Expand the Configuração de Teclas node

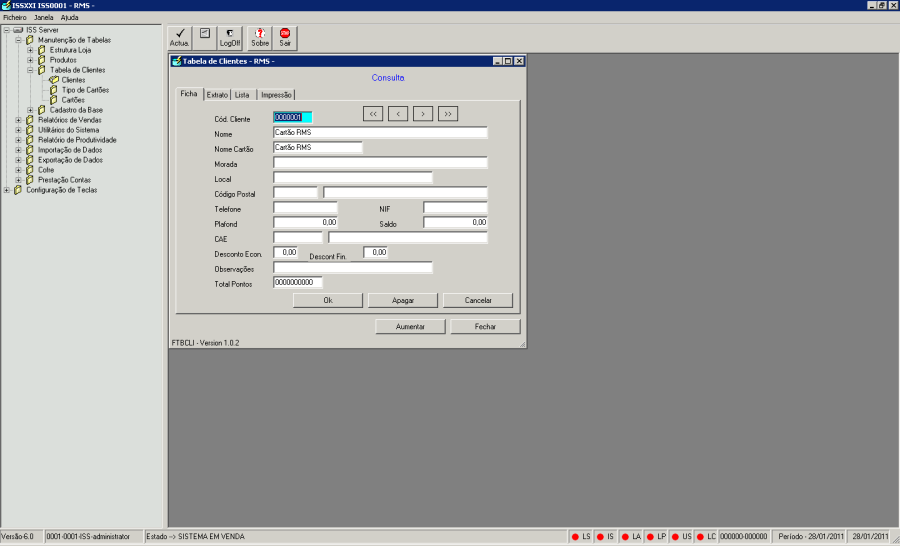tap(6, 190)
